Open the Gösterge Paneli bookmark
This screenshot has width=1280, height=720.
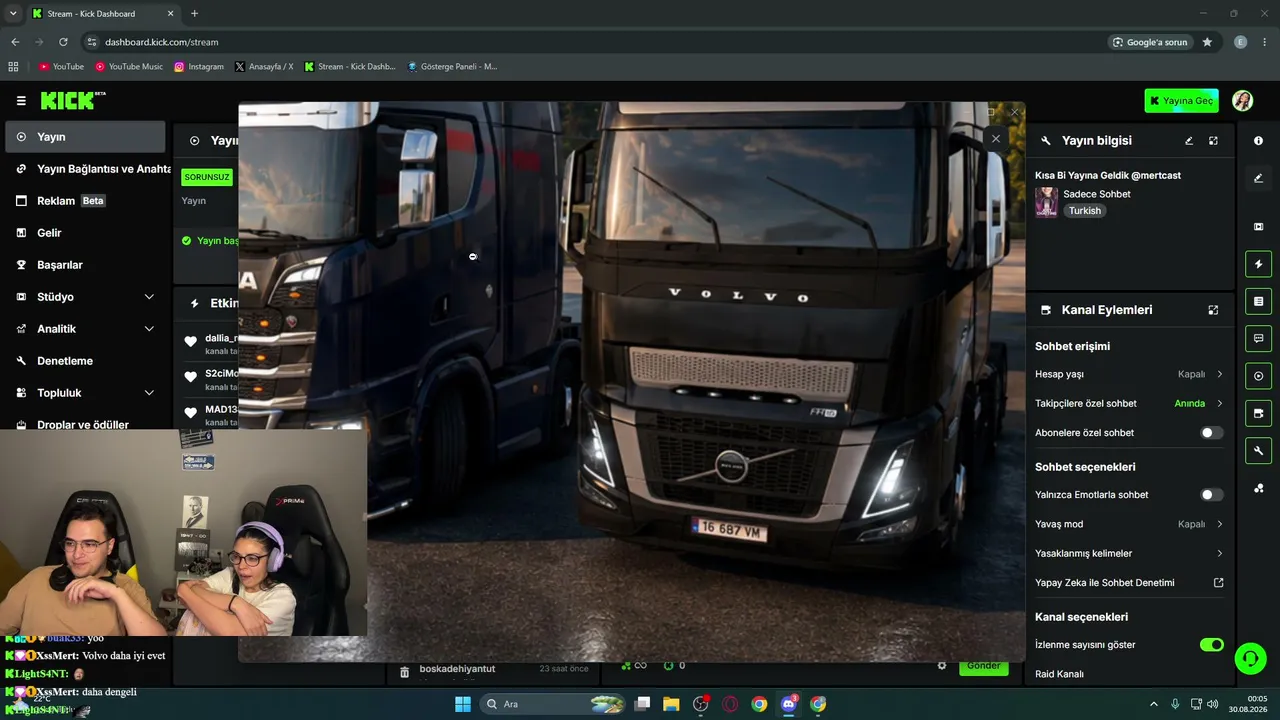point(452,67)
